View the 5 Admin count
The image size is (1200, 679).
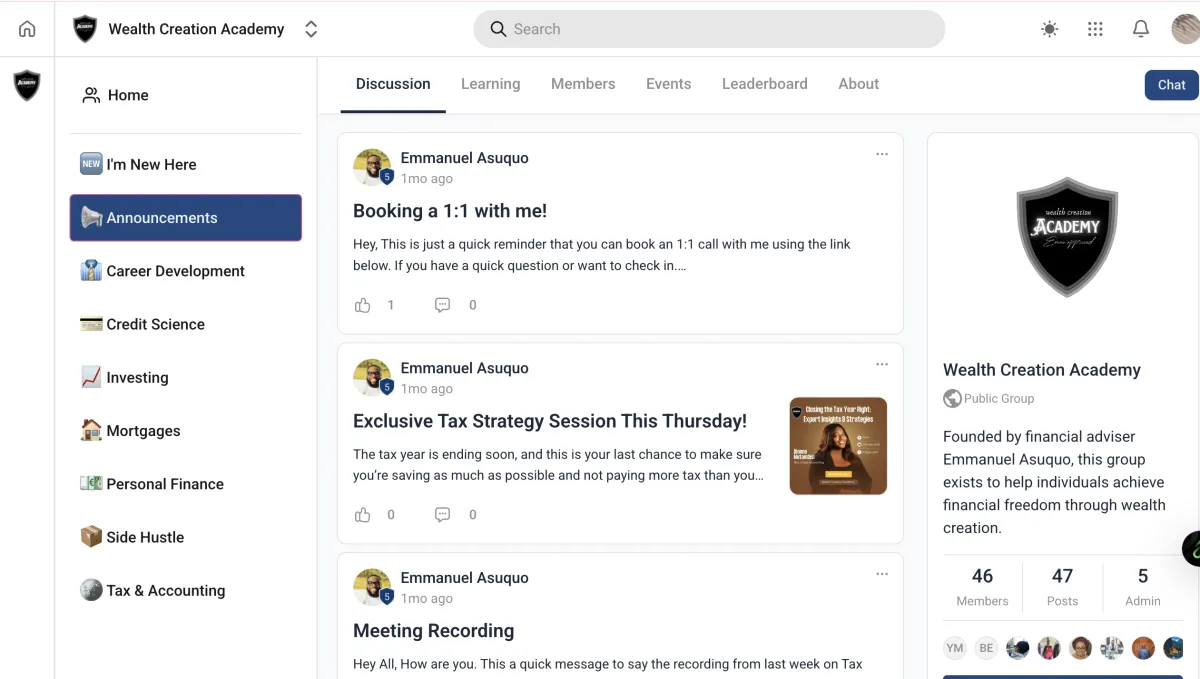1143,587
